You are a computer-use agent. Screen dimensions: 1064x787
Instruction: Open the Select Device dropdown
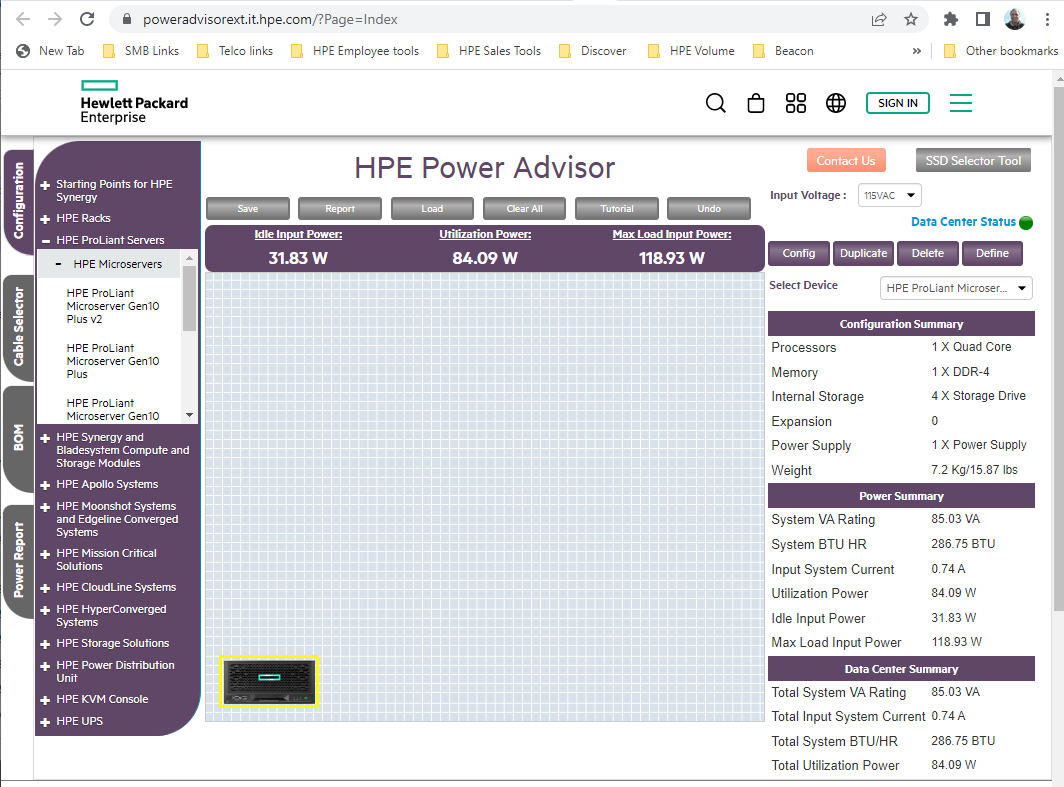click(956, 288)
